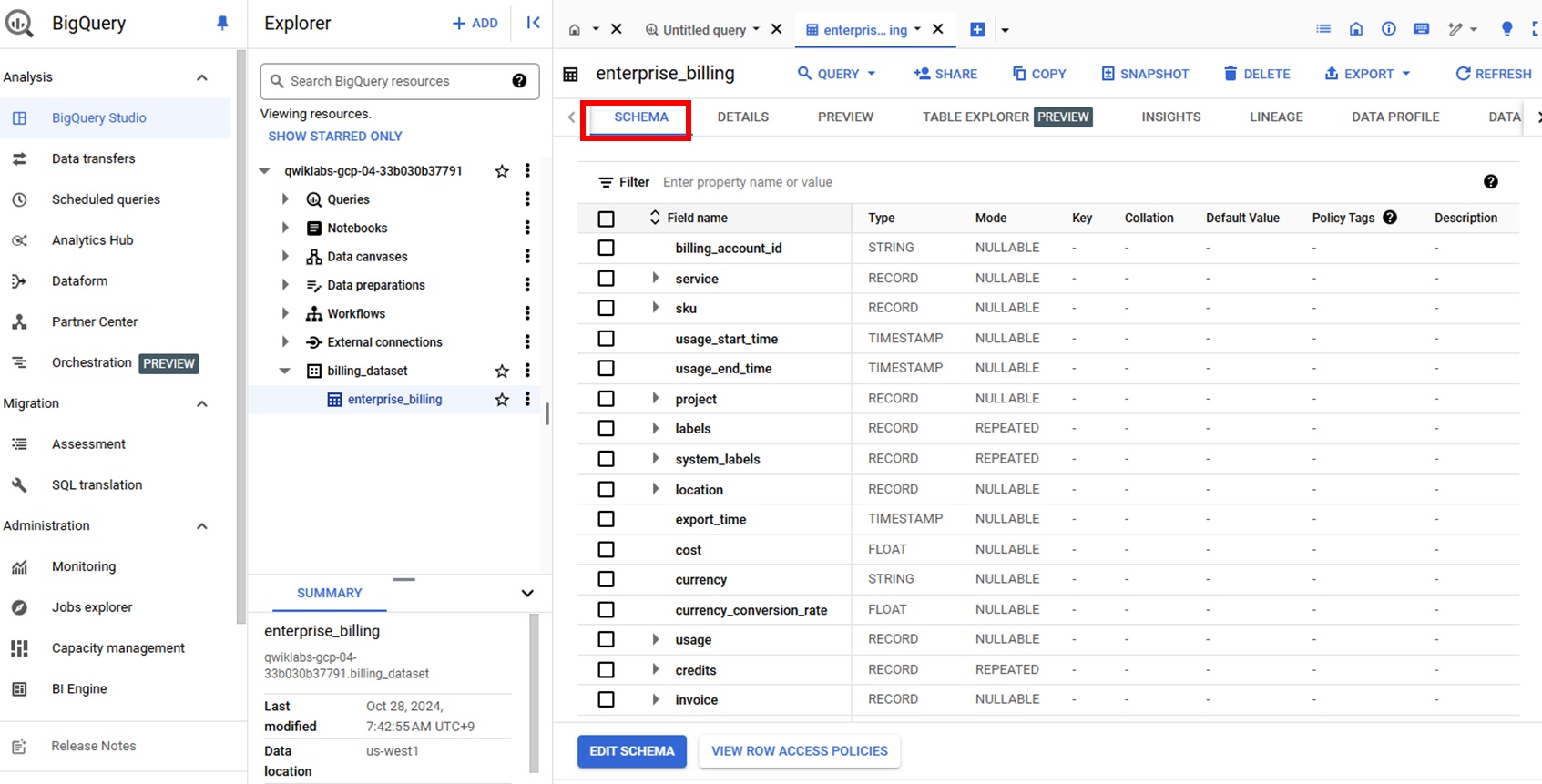Check the cost field checkbox
The image size is (1542, 784).
click(x=606, y=550)
